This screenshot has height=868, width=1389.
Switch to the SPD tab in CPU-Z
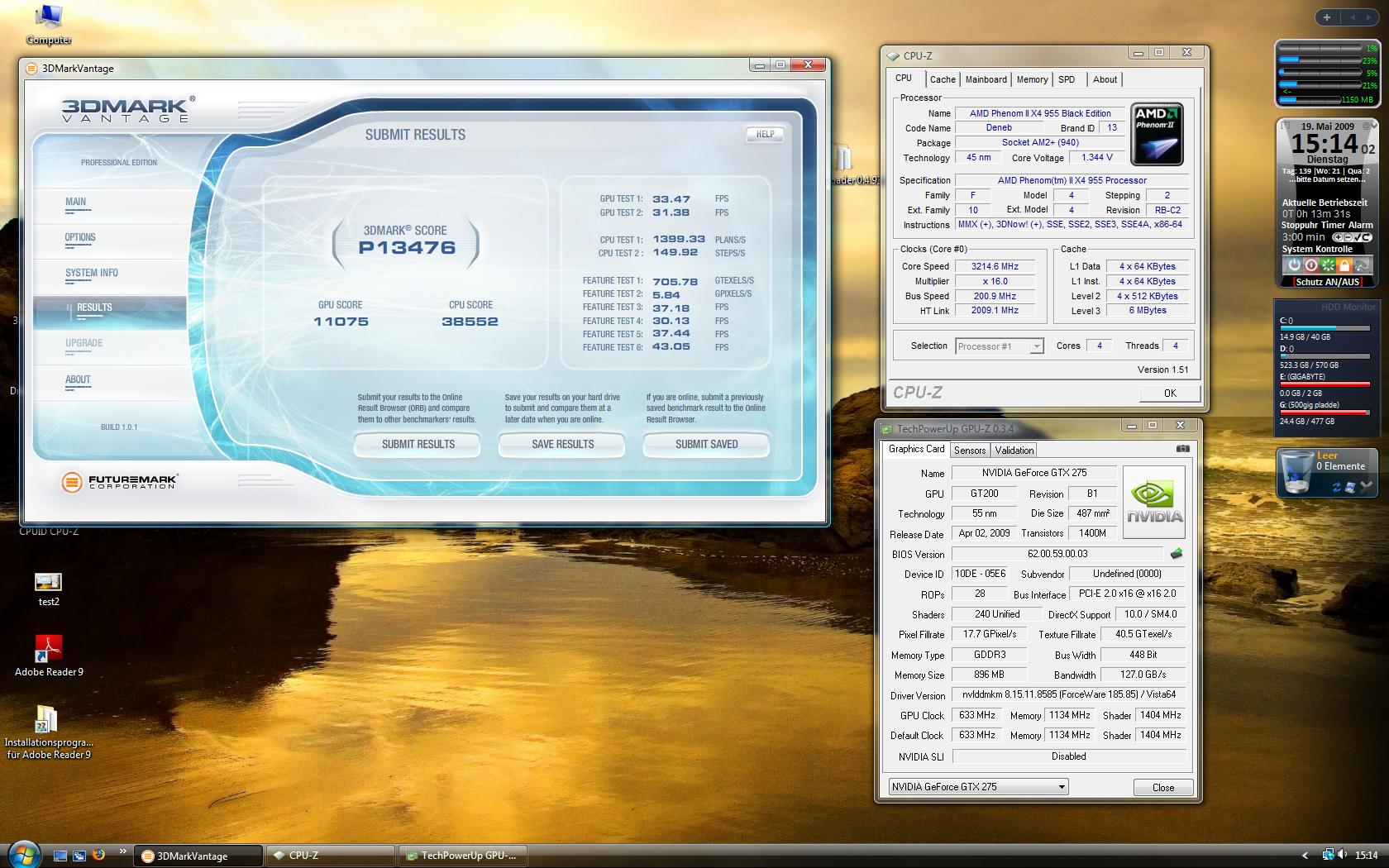(1067, 79)
